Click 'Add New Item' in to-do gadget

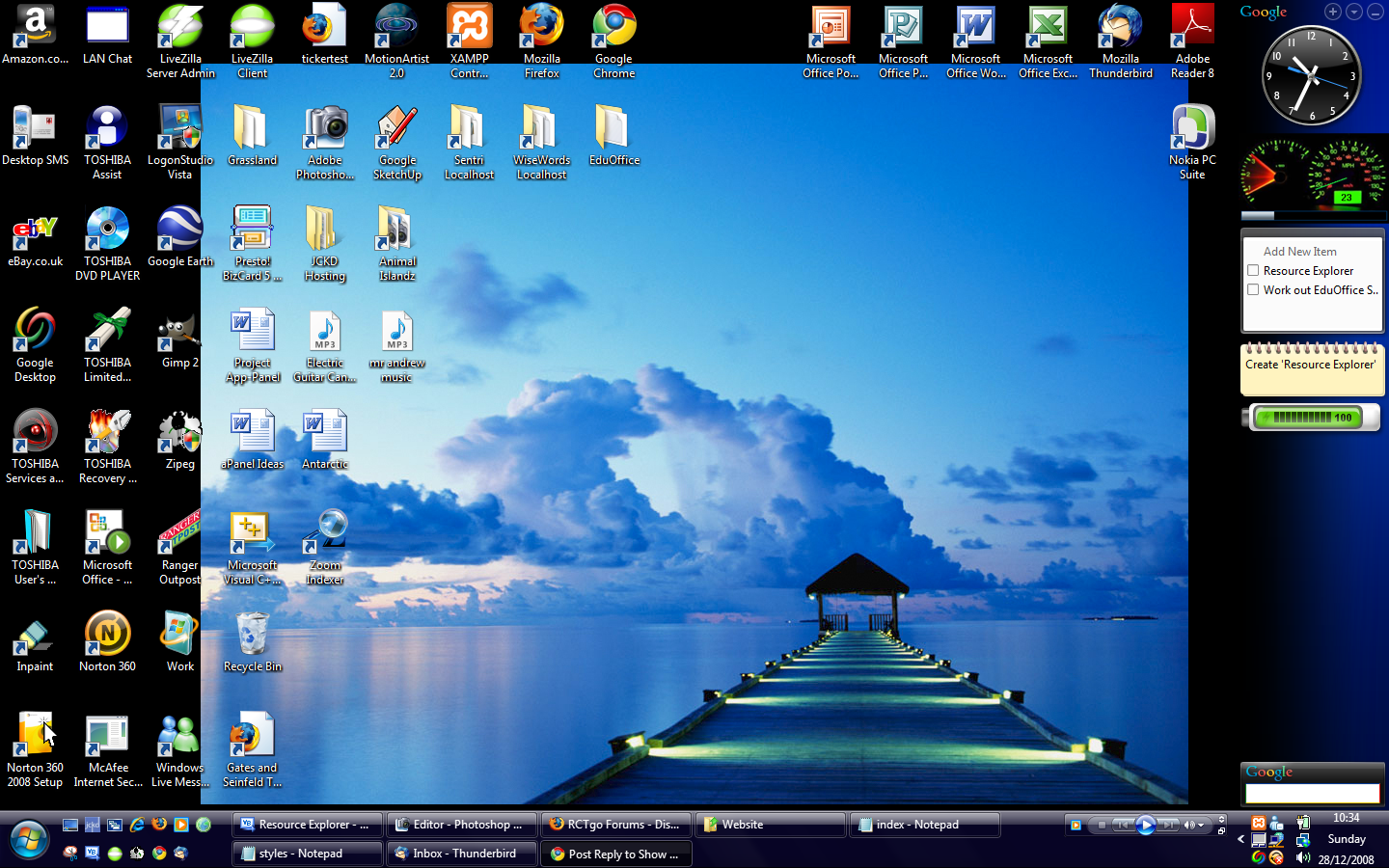tap(1299, 252)
